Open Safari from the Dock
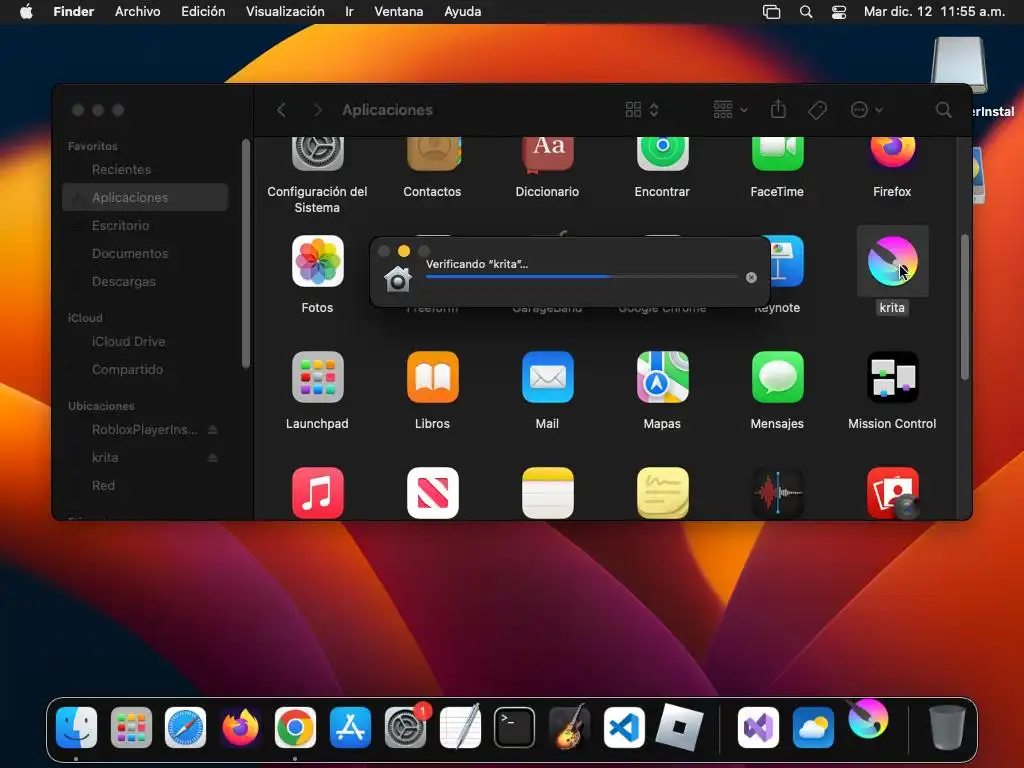This screenshot has height=768, width=1024. coord(185,727)
